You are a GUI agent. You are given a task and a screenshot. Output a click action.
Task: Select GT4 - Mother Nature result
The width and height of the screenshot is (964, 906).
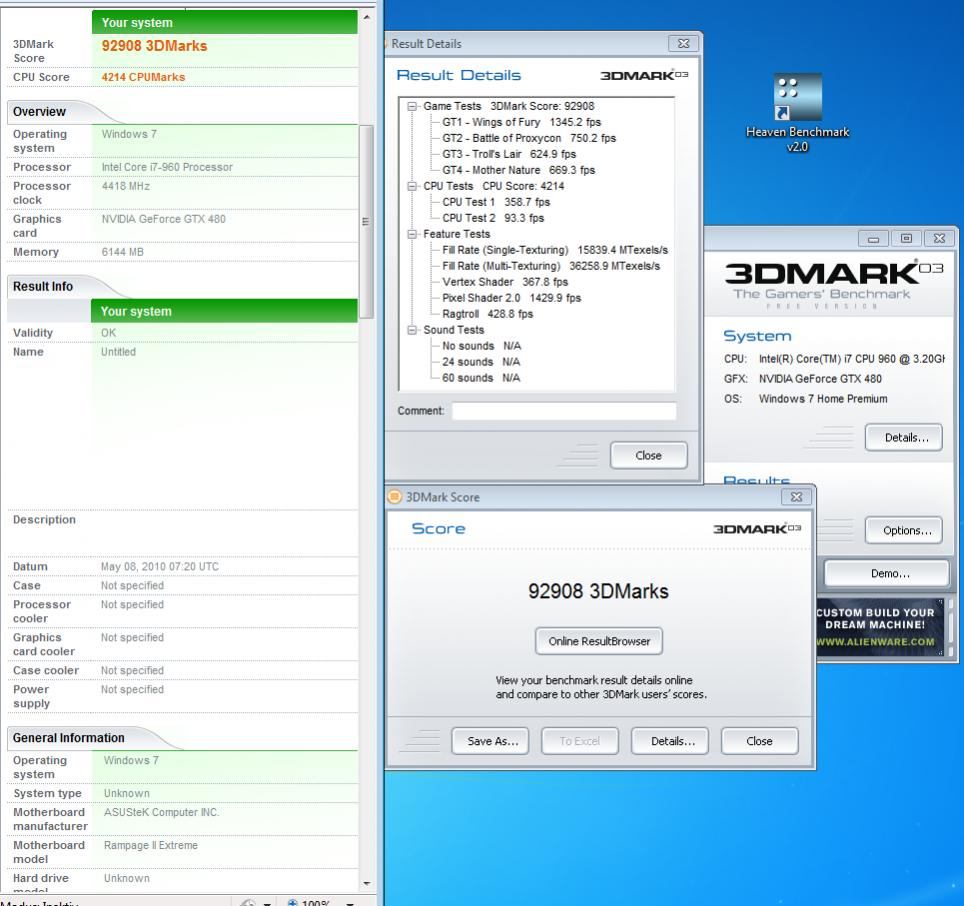tap(518, 170)
